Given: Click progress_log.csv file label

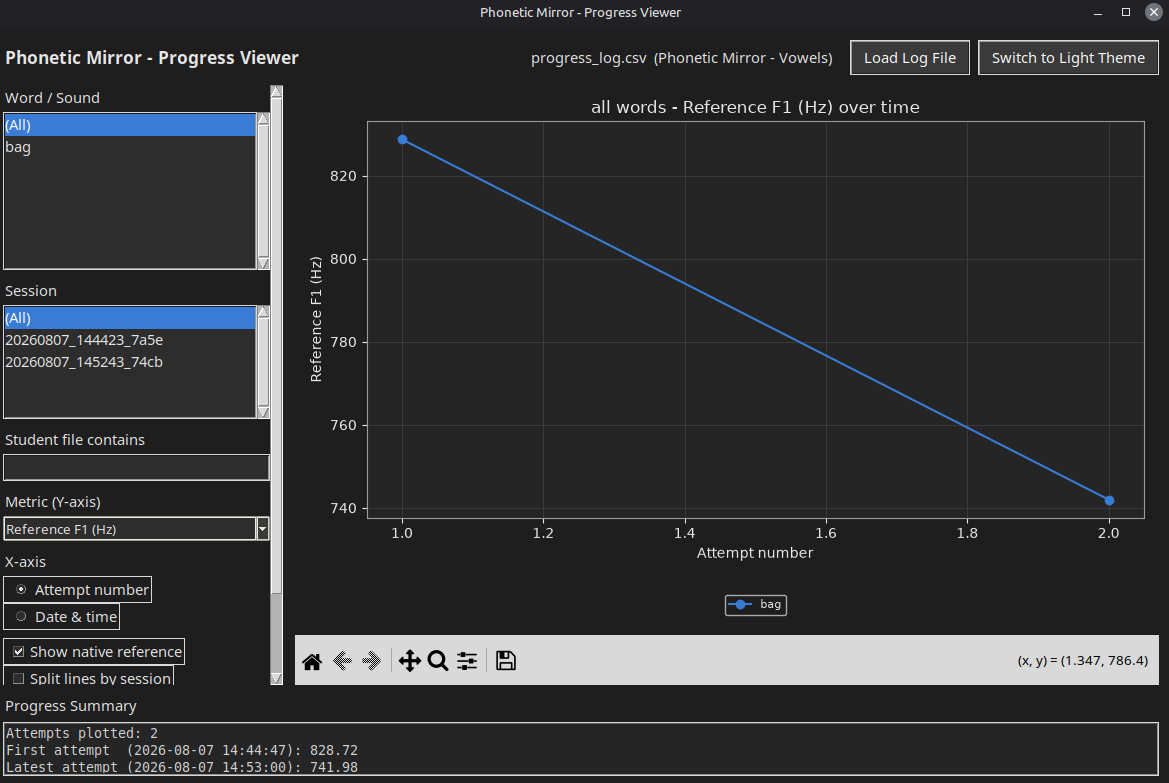Looking at the screenshot, I should point(681,58).
